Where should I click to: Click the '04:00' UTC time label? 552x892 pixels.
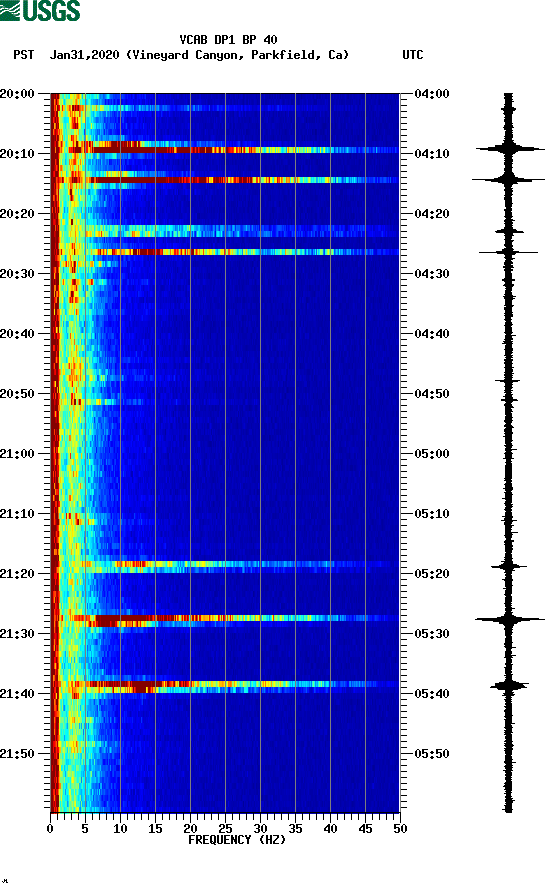[432, 94]
